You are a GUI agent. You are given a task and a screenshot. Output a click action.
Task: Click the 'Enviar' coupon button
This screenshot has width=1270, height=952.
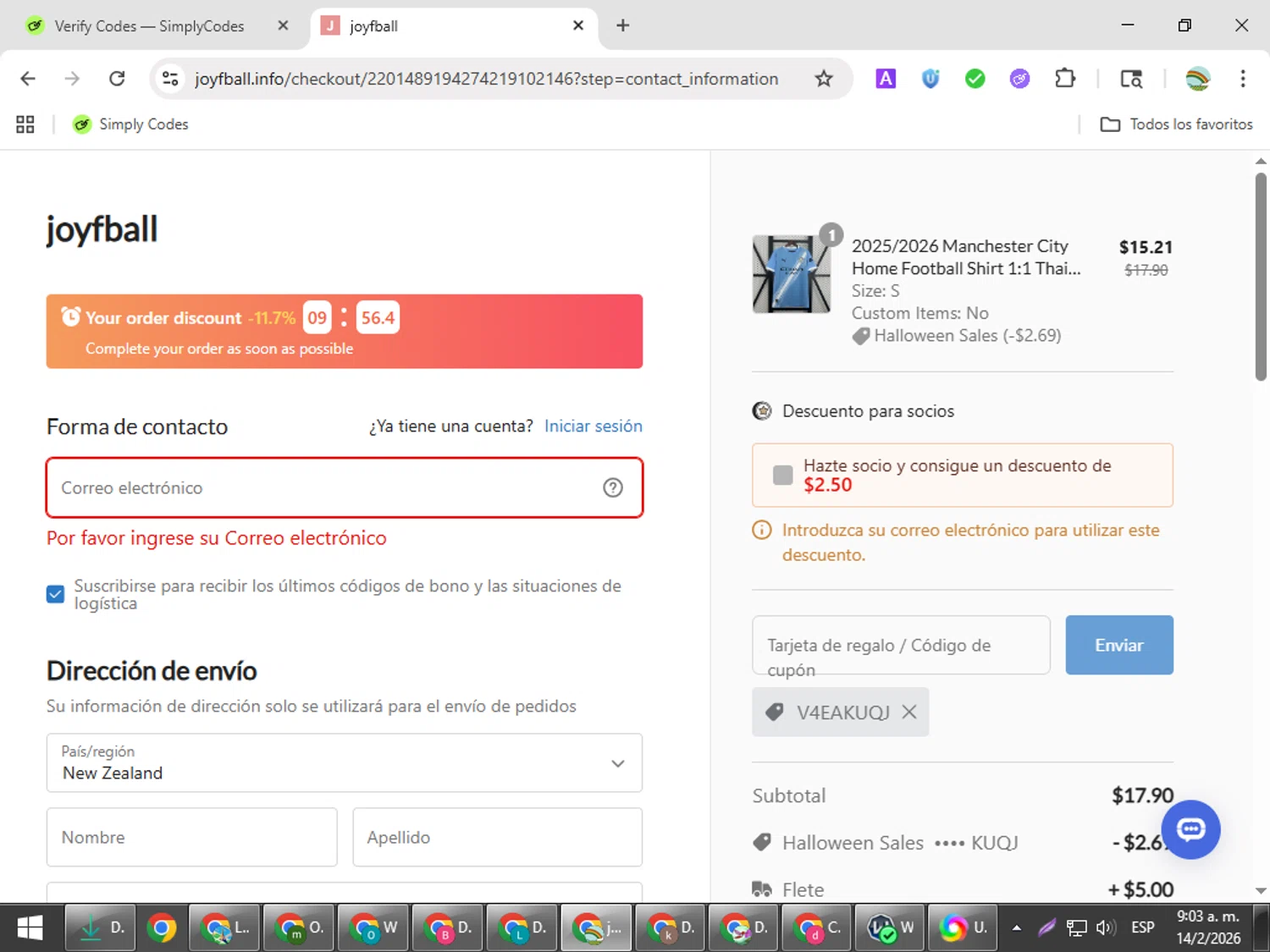(1119, 645)
